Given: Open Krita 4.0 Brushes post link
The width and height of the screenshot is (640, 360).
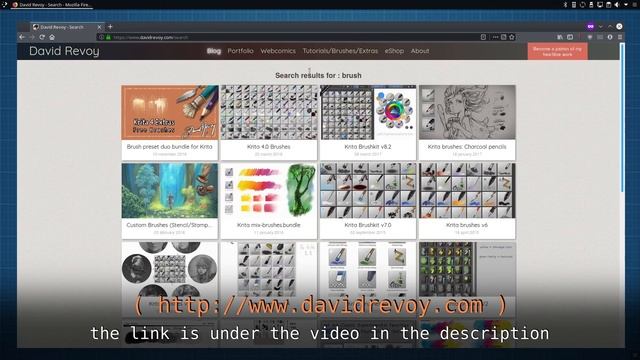Looking at the screenshot, I should click(269, 147).
